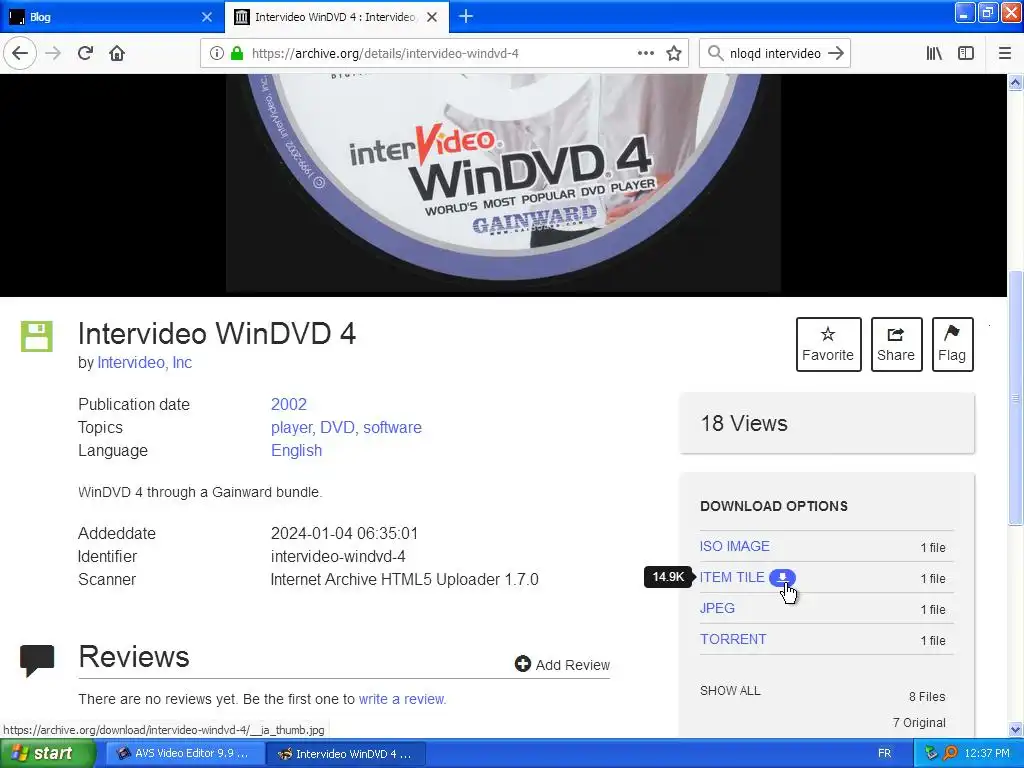
Task: Click the green secure padlock icon
Action: click(x=236, y=54)
